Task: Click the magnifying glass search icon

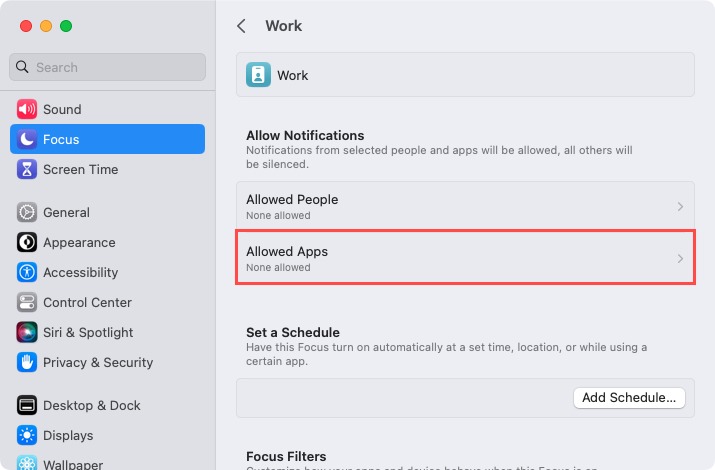Action: click(x=22, y=67)
